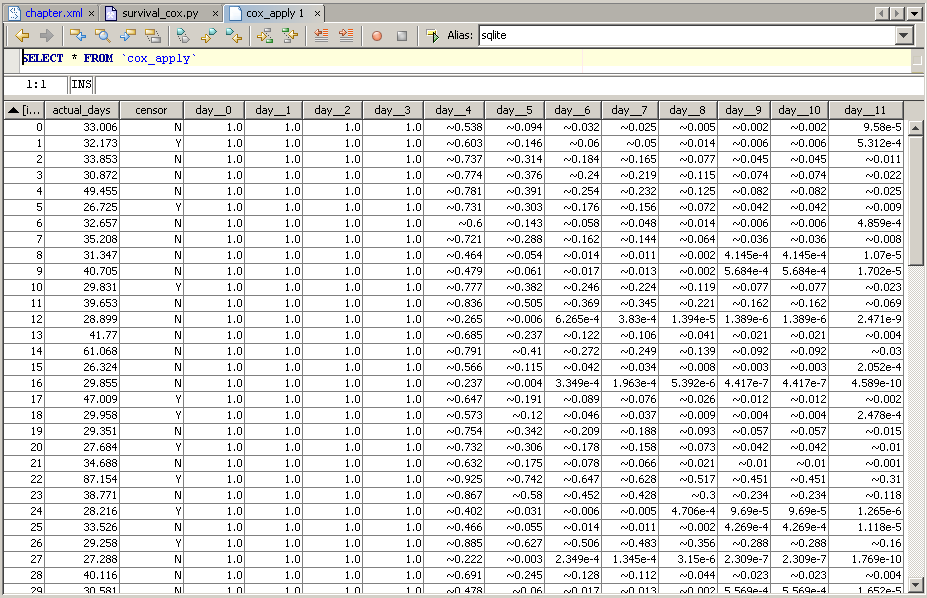Click icon with yellow arrow pointing left from green box
This screenshot has height=598, width=927.
290,35
